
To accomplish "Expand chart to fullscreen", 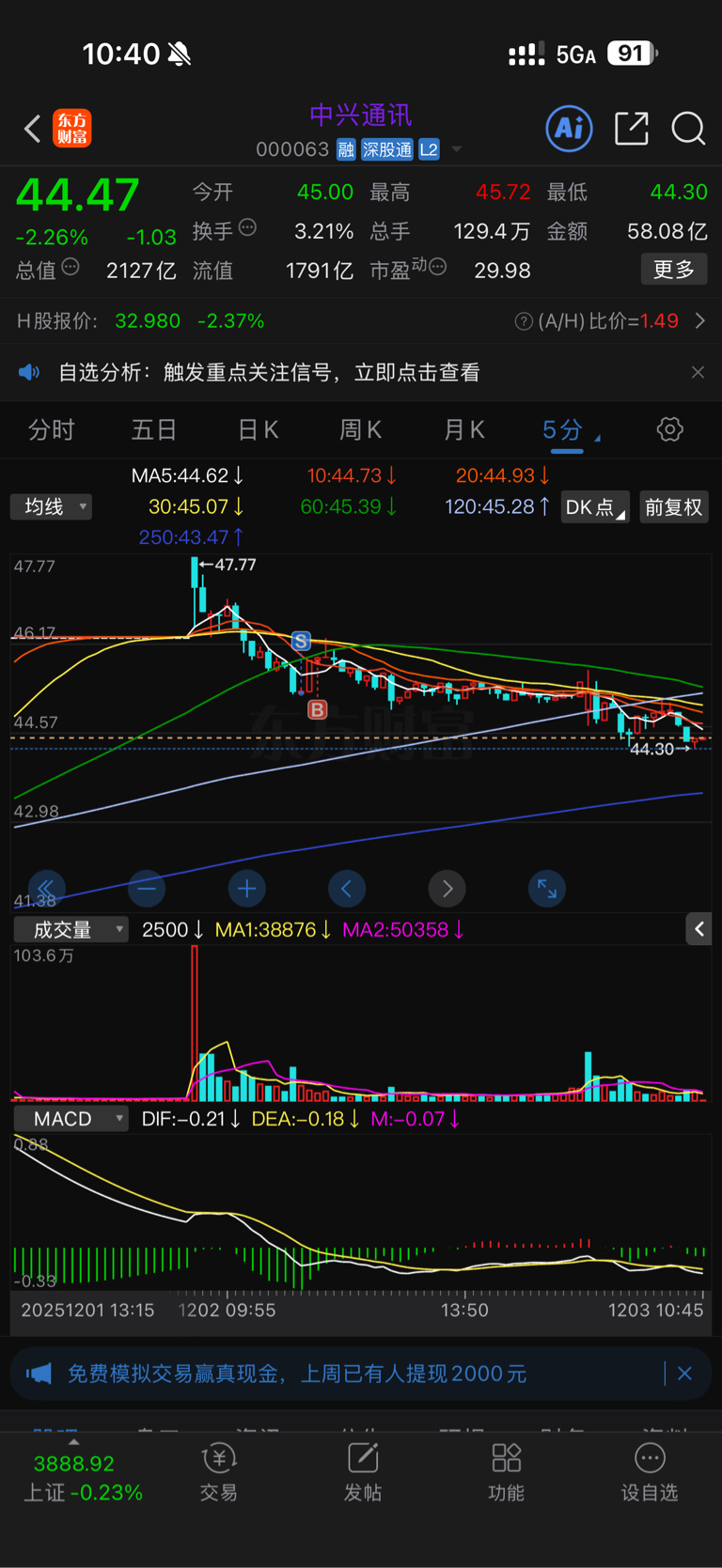I will pyautogui.click(x=547, y=888).
